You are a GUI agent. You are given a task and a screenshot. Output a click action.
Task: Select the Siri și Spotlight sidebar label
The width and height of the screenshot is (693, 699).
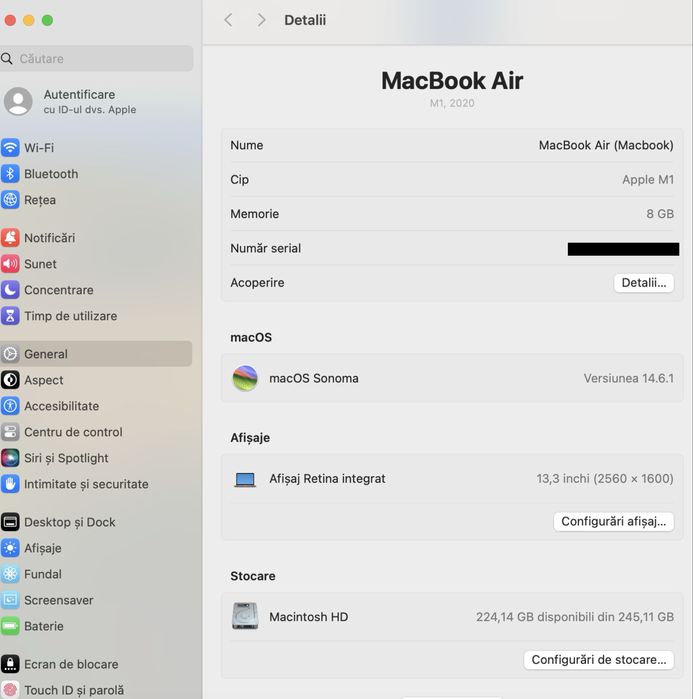[x=66, y=458]
